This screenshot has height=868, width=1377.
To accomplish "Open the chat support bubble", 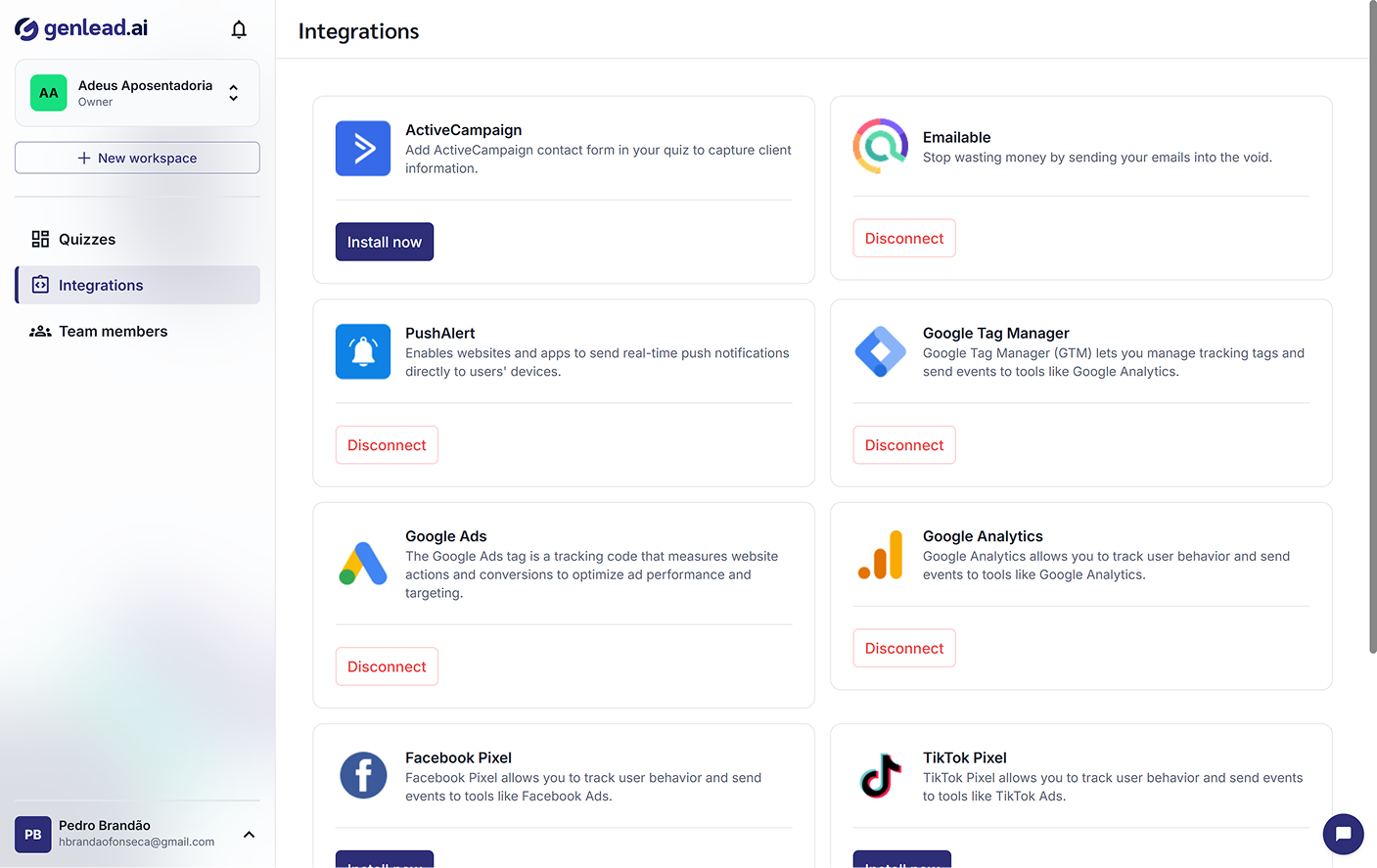I will pyautogui.click(x=1343, y=834).
